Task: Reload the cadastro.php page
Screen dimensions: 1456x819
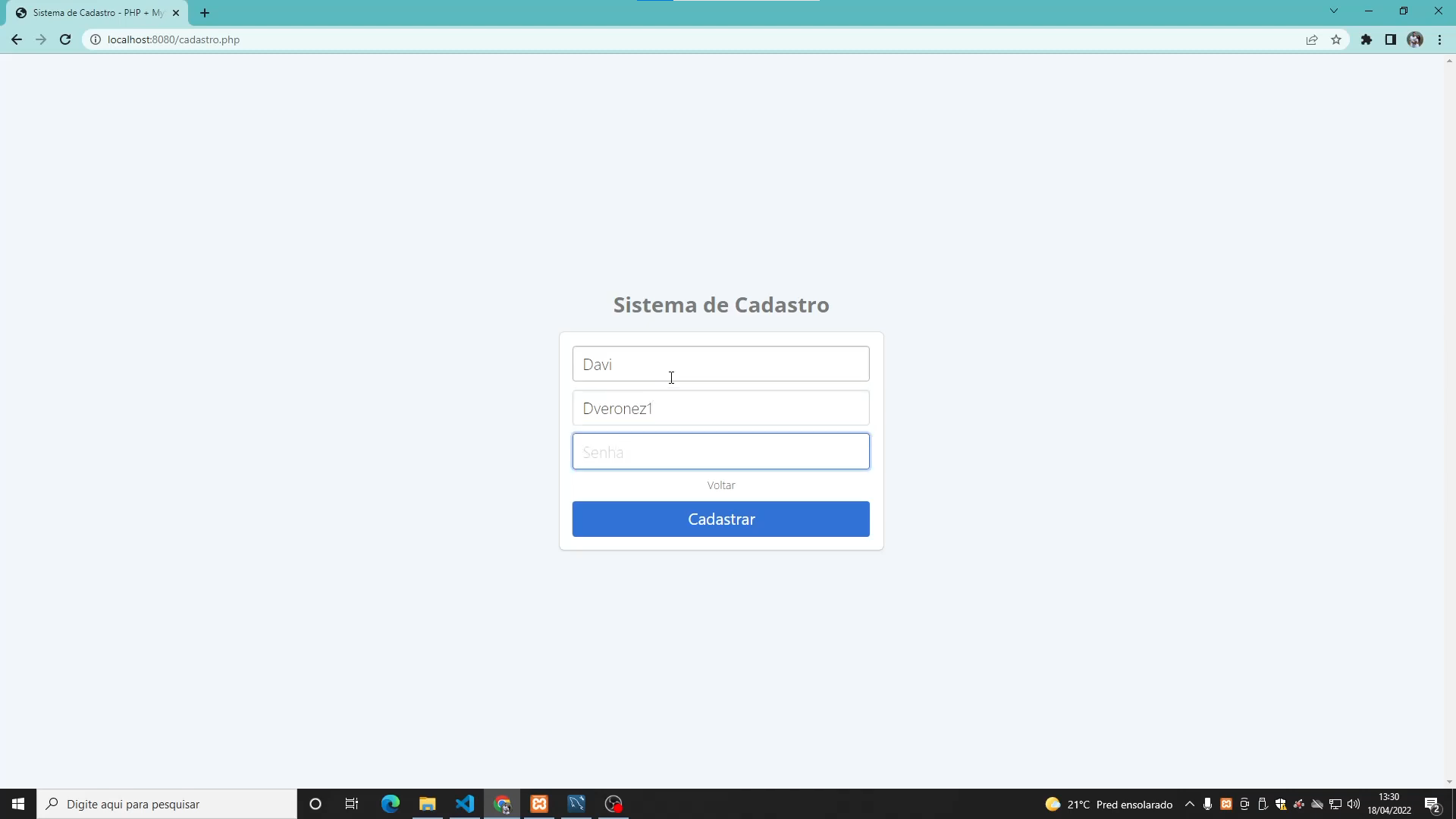Action: click(x=64, y=39)
